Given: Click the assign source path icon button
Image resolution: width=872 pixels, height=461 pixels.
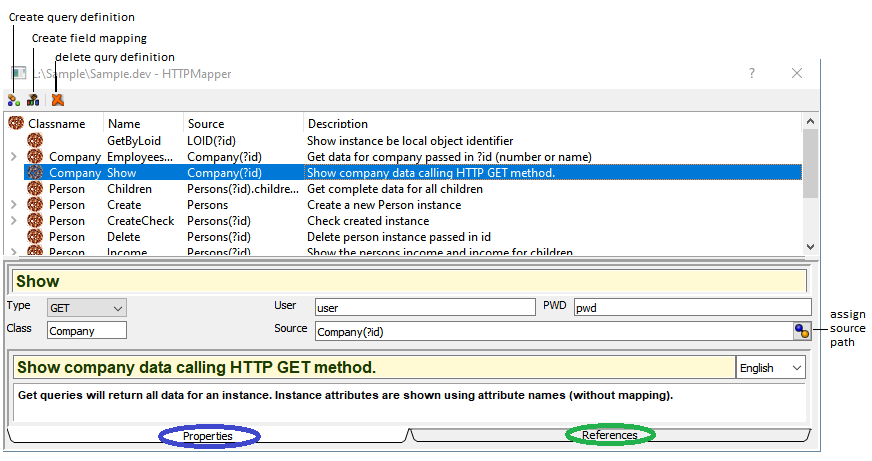Looking at the screenshot, I should point(801,331).
